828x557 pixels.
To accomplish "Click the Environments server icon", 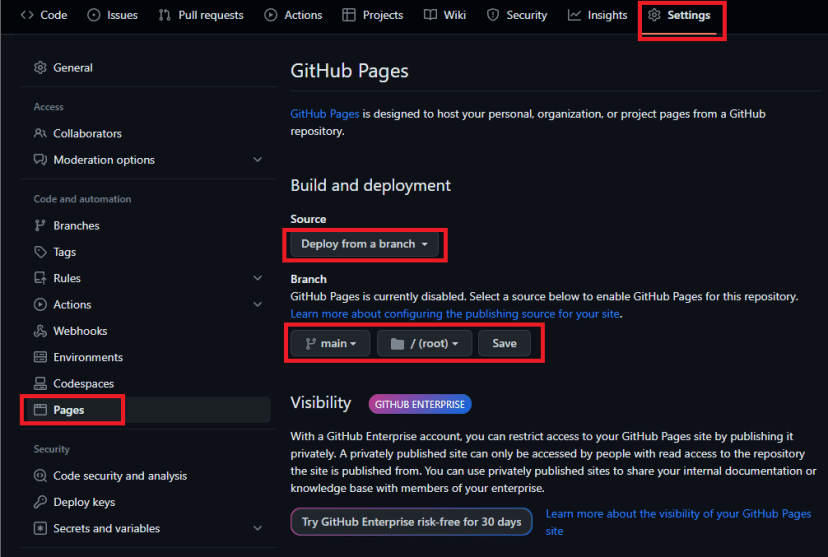I will [40, 357].
